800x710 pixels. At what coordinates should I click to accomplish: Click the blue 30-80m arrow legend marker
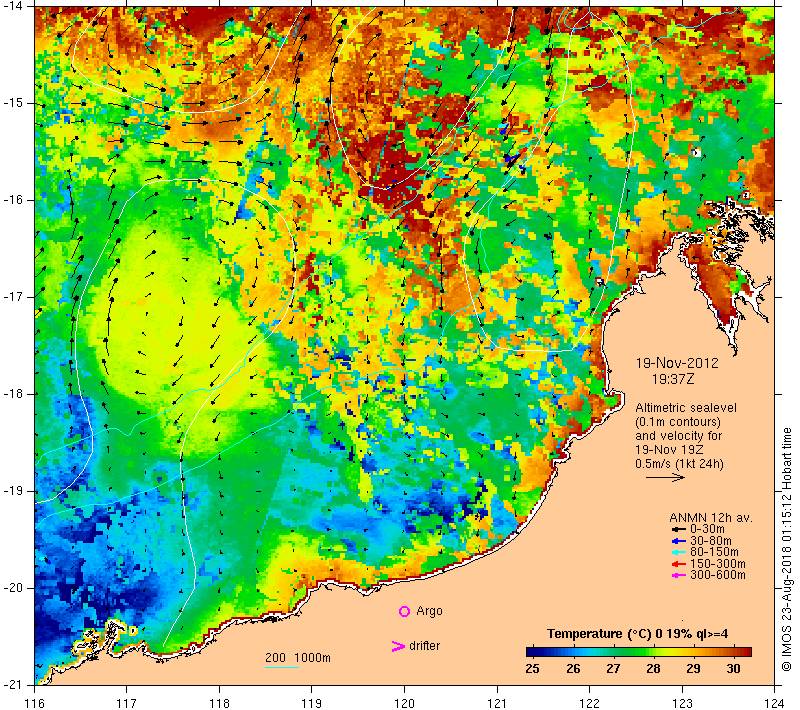pyautogui.click(x=679, y=541)
